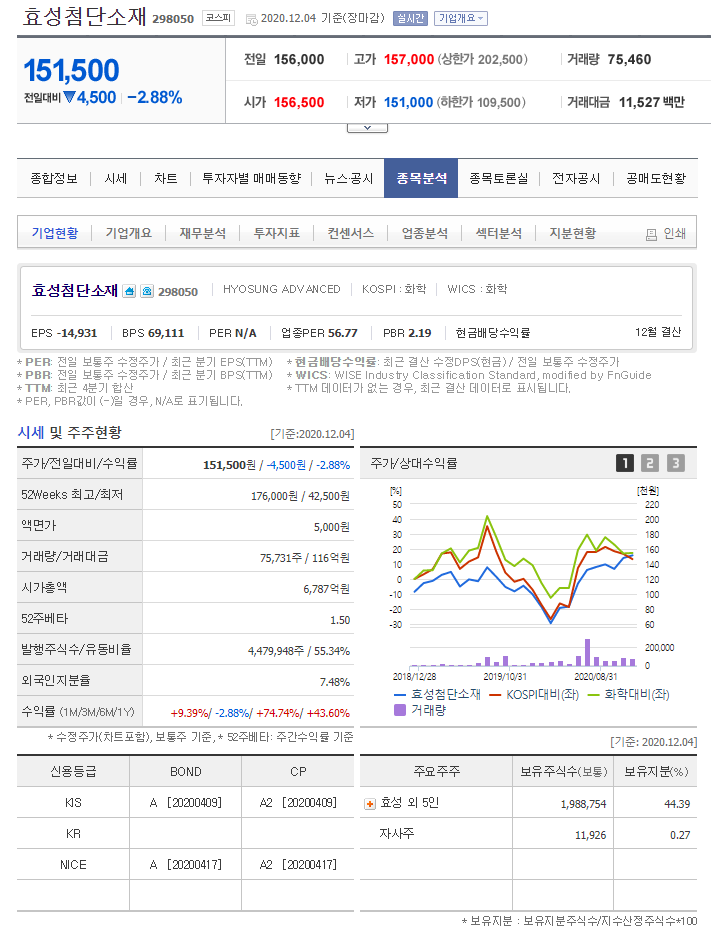Viewport: 711px width, 932px height.
Task: Click the 보유주식수 value 1,988,754
Action: point(583,804)
